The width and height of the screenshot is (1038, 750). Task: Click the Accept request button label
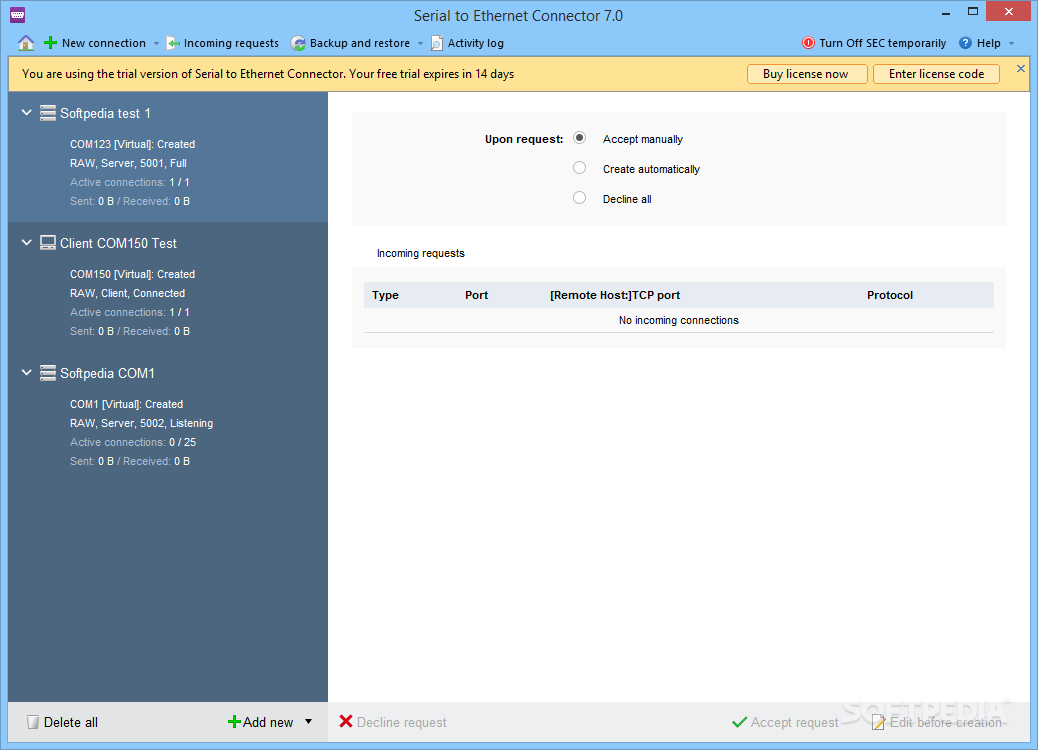coord(794,722)
